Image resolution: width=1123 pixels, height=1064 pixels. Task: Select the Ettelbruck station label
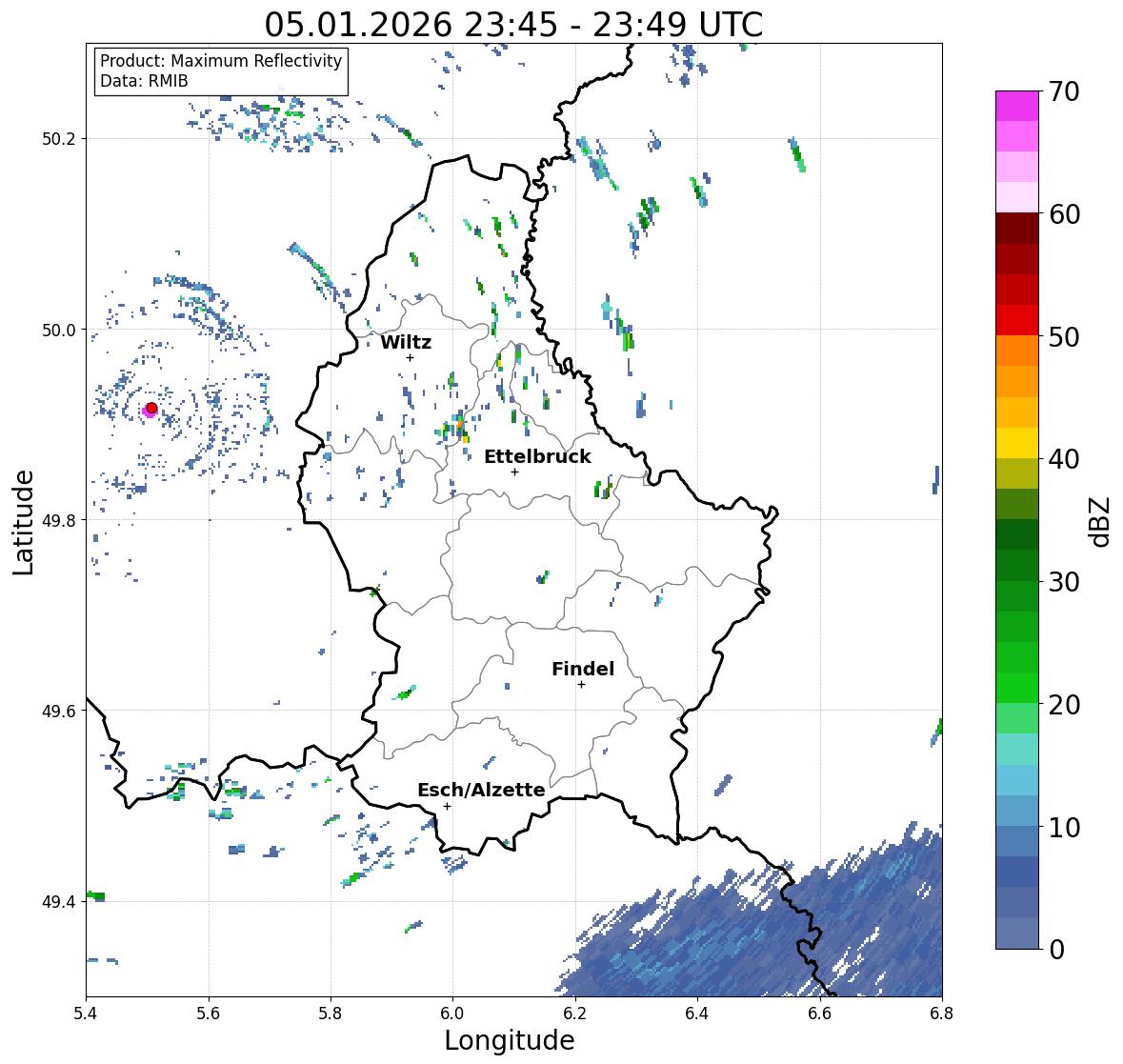point(537,456)
